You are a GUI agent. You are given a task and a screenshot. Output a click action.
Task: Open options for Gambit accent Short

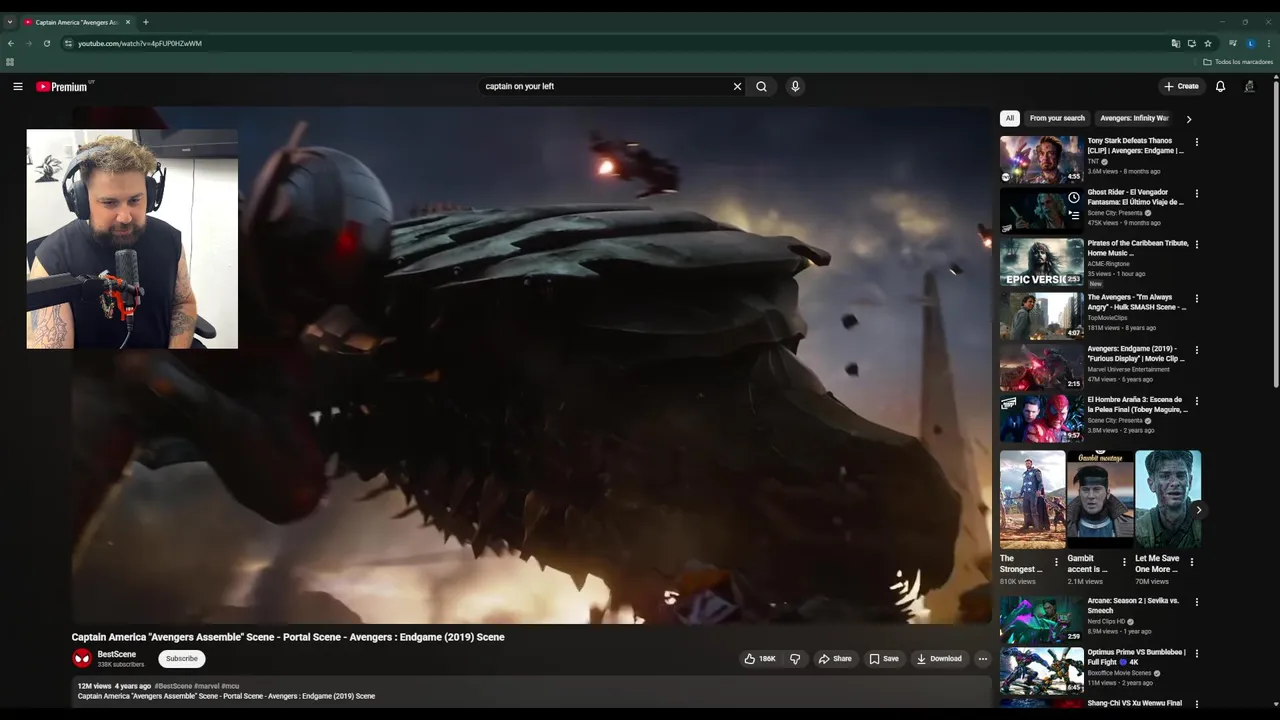click(x=1124, y=562)
